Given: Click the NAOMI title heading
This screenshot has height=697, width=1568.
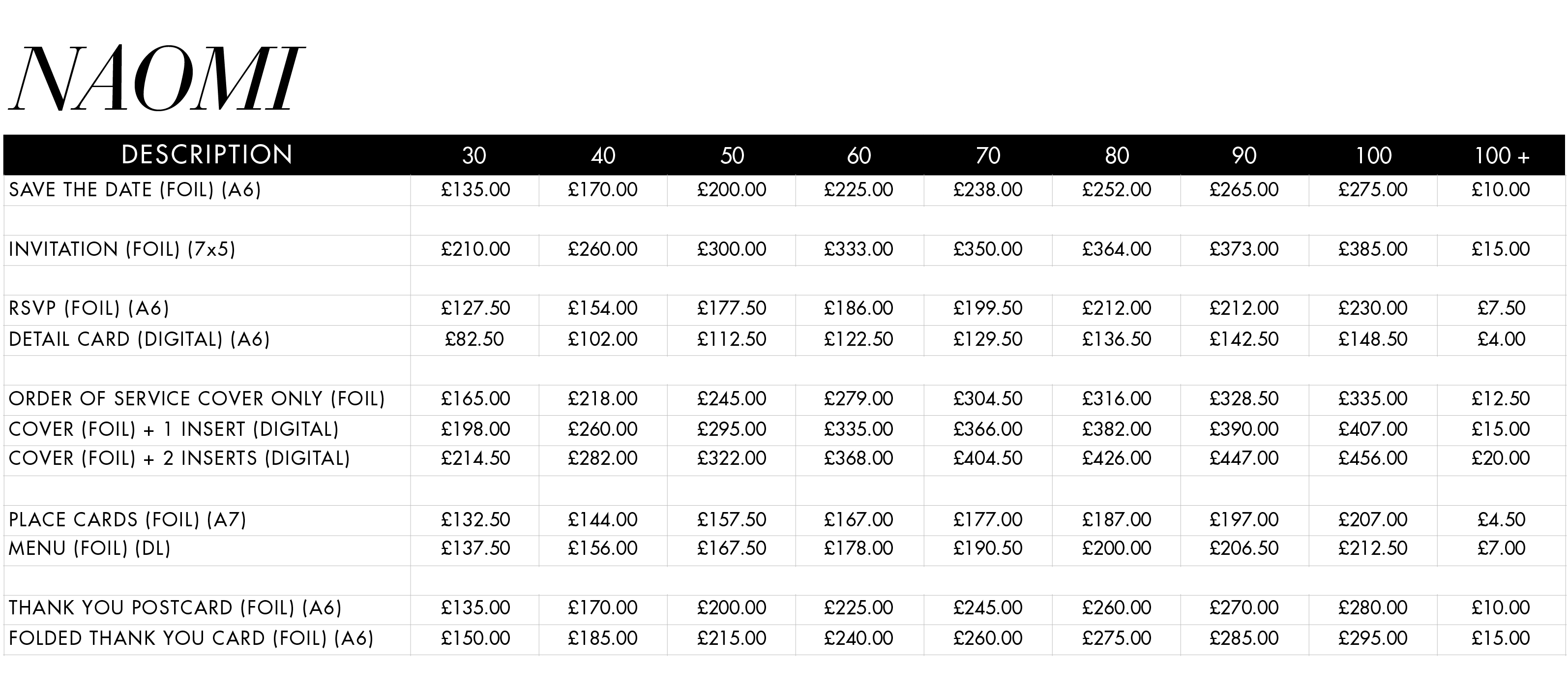Looking at the screenshot, I should (156, 78).
